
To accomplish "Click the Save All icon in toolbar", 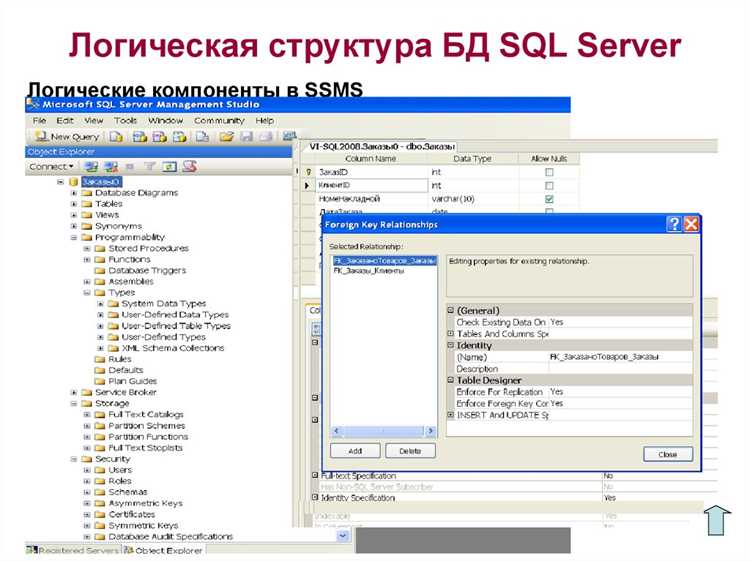I will click(x=266, y=137).
